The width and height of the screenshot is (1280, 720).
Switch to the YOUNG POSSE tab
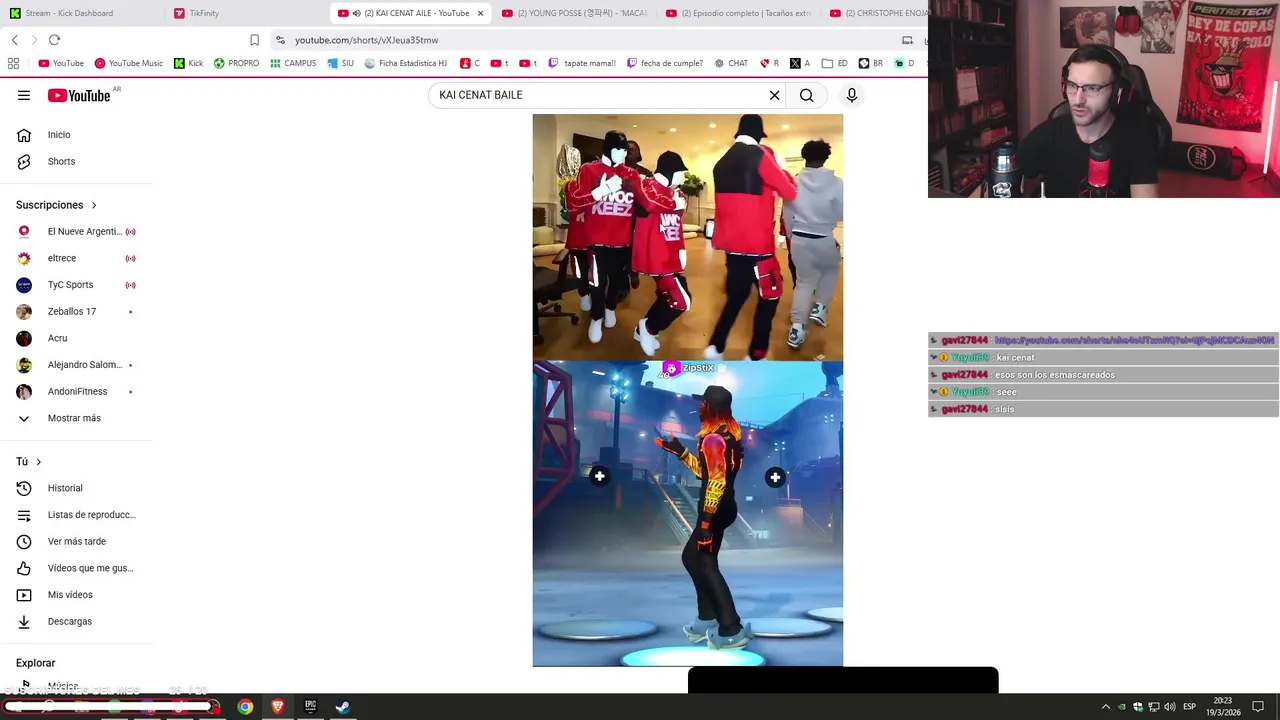[x=575, y=13]
